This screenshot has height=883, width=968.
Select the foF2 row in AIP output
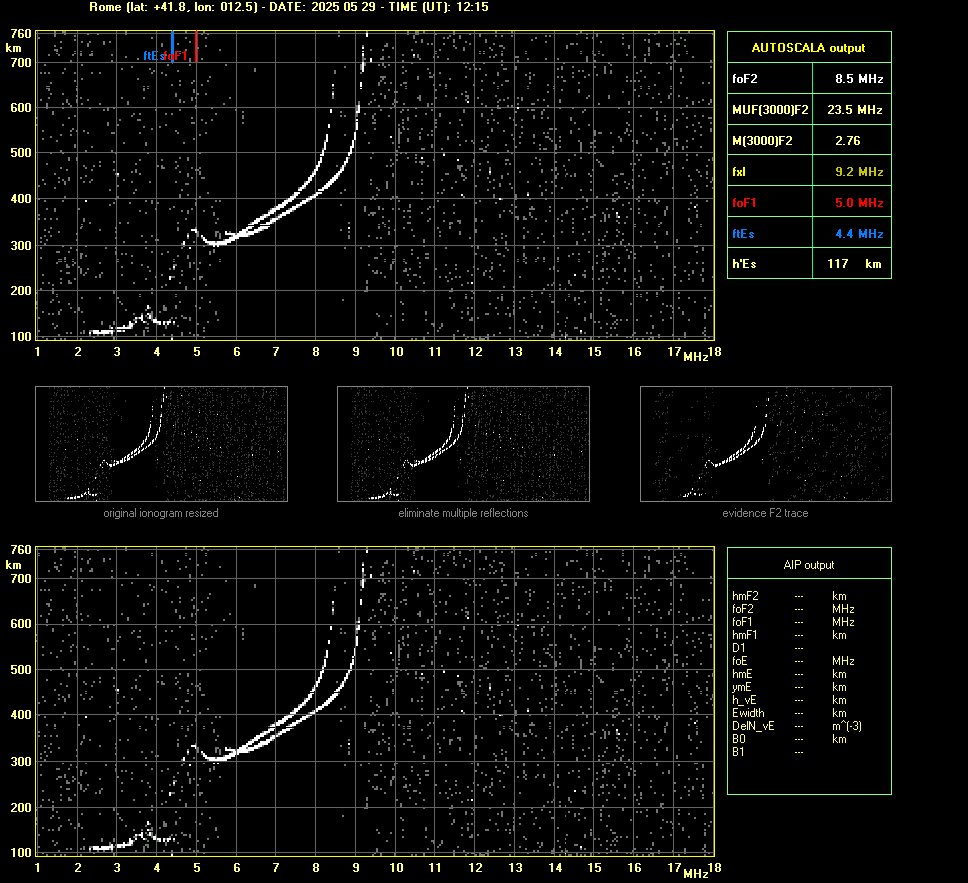point(793,609)
